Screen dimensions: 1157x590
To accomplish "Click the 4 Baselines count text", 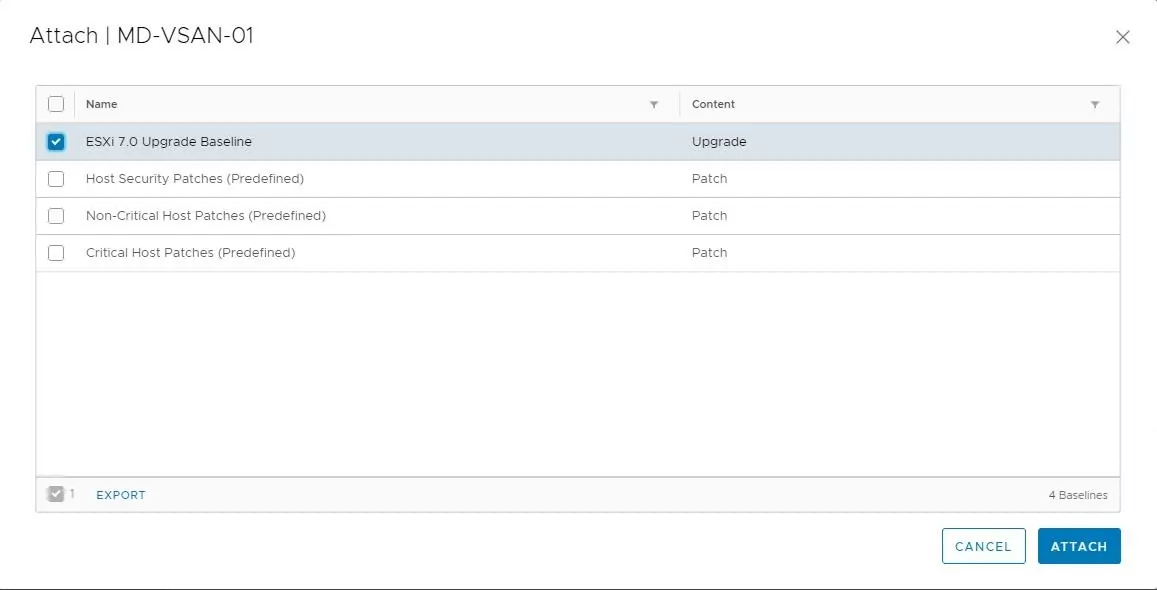I will 1077,495.
